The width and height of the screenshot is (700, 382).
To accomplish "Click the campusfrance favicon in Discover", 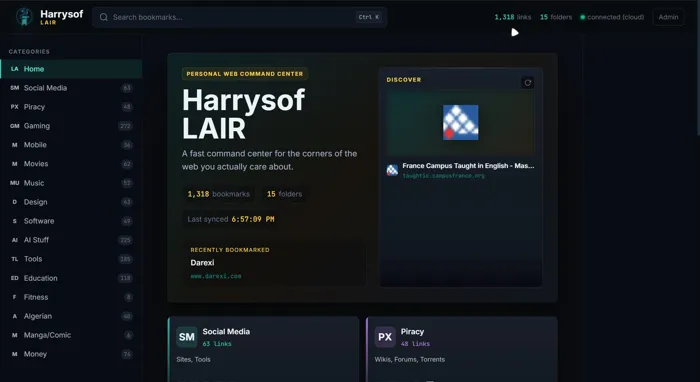I will pos(392,170).
